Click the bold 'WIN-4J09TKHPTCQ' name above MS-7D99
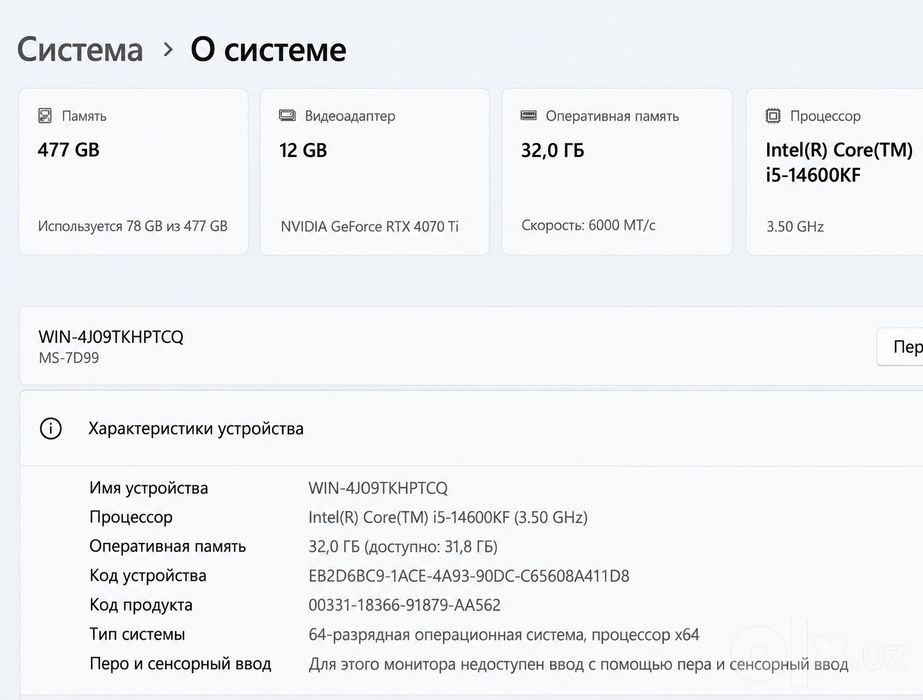Screen dimensions: 923x700 click(111, 337)
